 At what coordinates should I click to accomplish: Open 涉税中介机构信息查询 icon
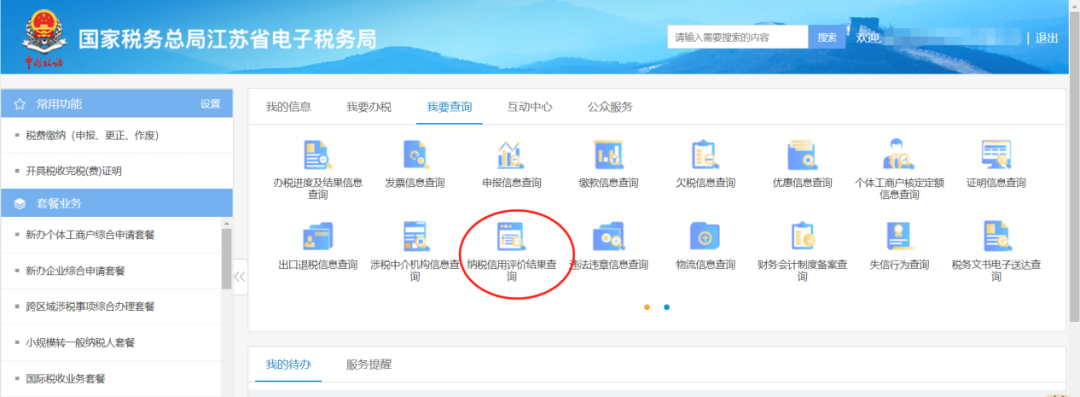click(415, 236)
